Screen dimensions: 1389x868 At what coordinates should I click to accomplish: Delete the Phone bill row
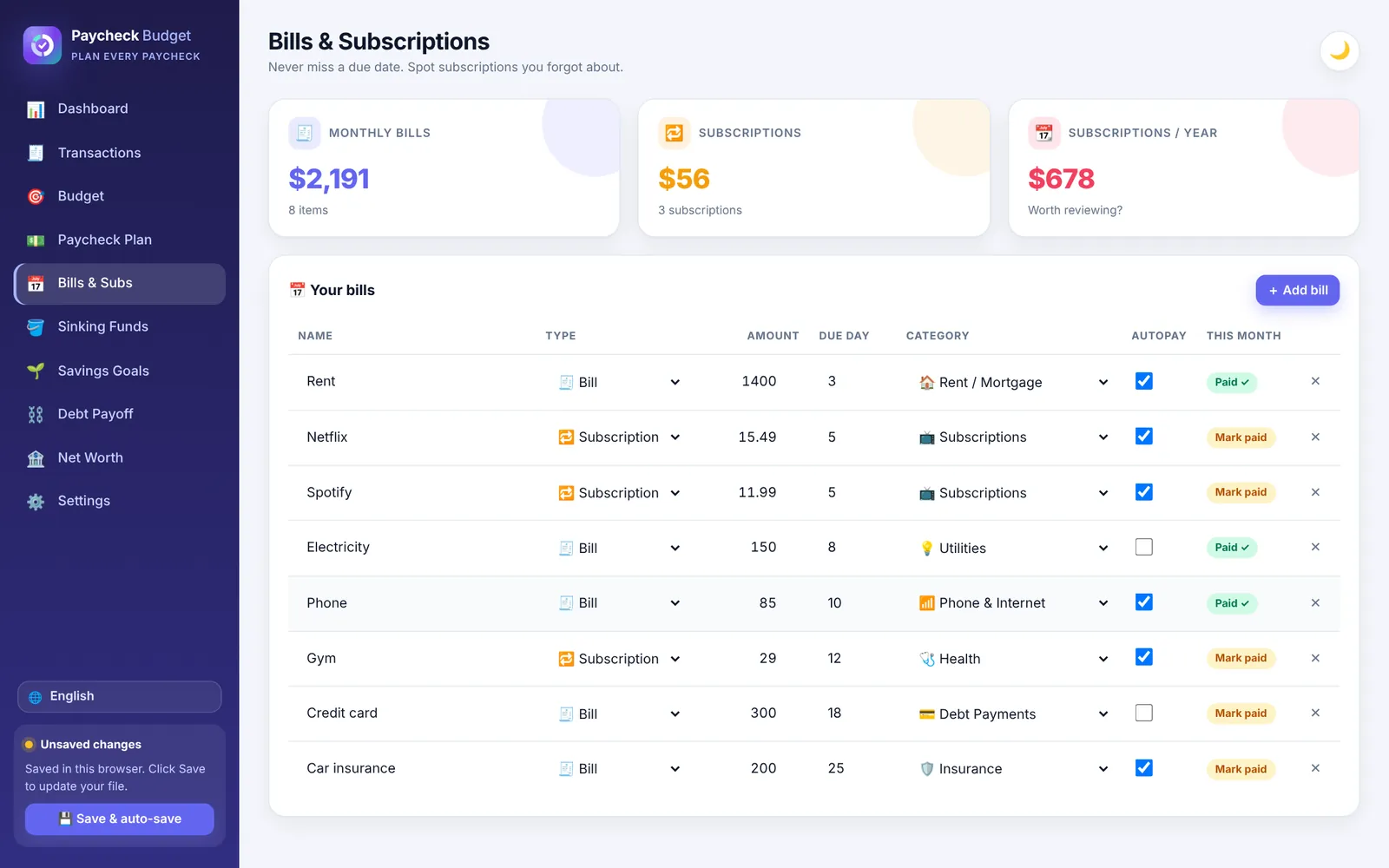click(1315, 602)
